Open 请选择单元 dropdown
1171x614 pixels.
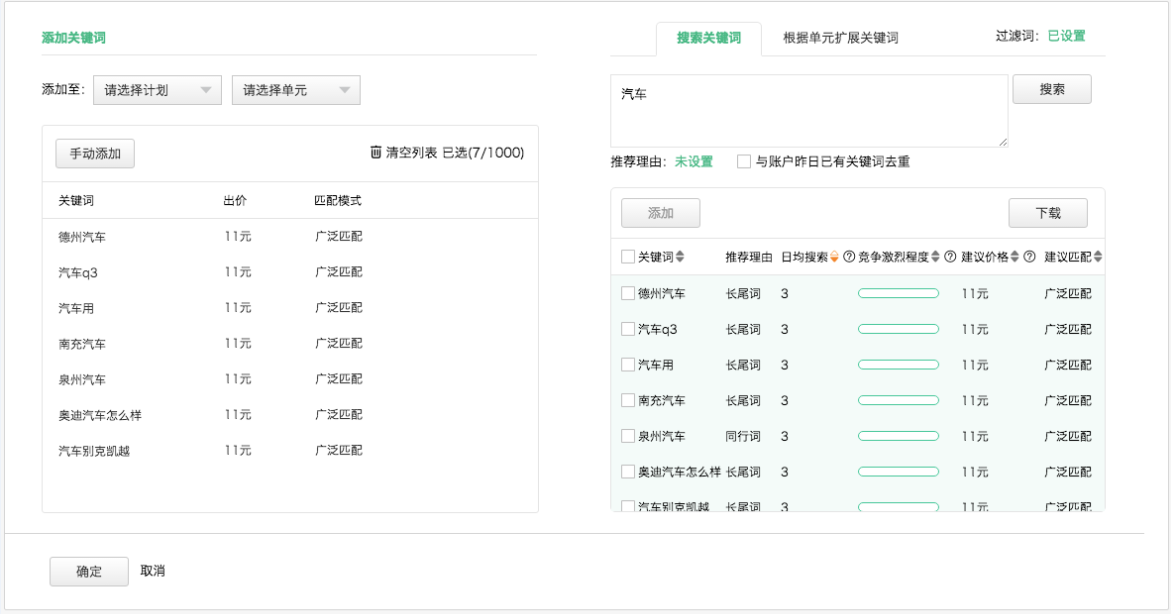[296, 90]
